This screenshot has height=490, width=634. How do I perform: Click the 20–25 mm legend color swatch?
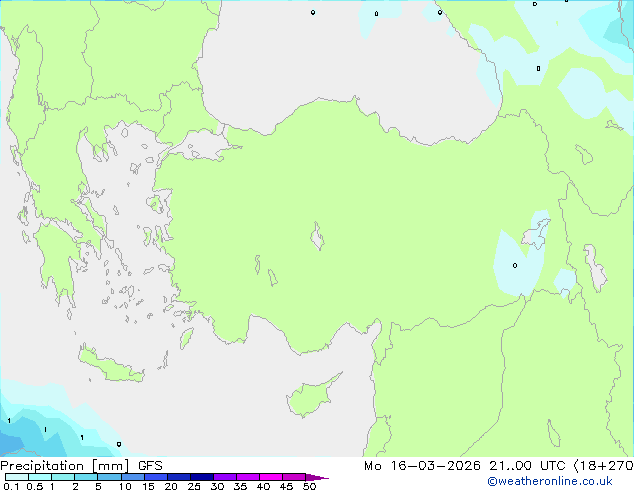(179, 477)
